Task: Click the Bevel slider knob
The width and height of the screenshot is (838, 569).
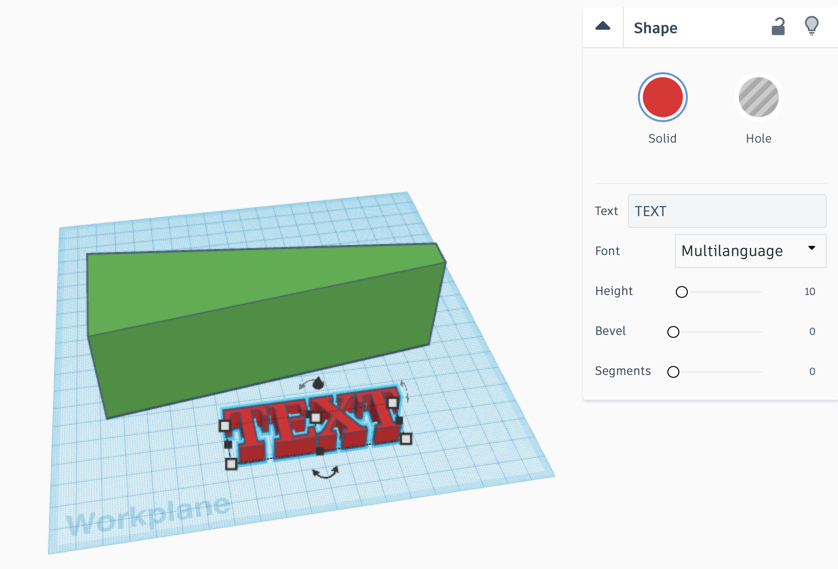Action: pos(673,331)
